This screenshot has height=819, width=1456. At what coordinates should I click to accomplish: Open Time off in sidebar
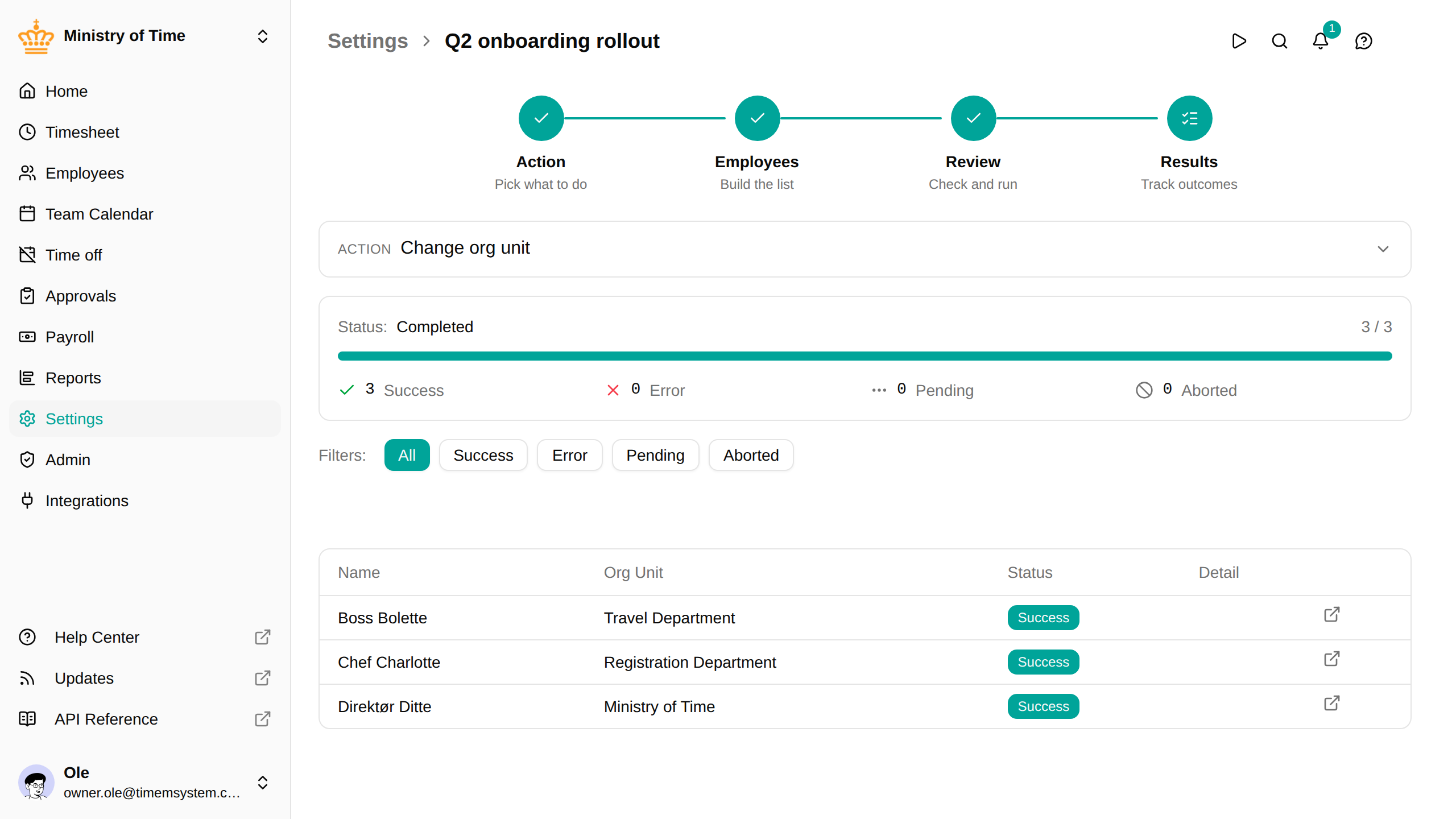click(x=145, y=255)
